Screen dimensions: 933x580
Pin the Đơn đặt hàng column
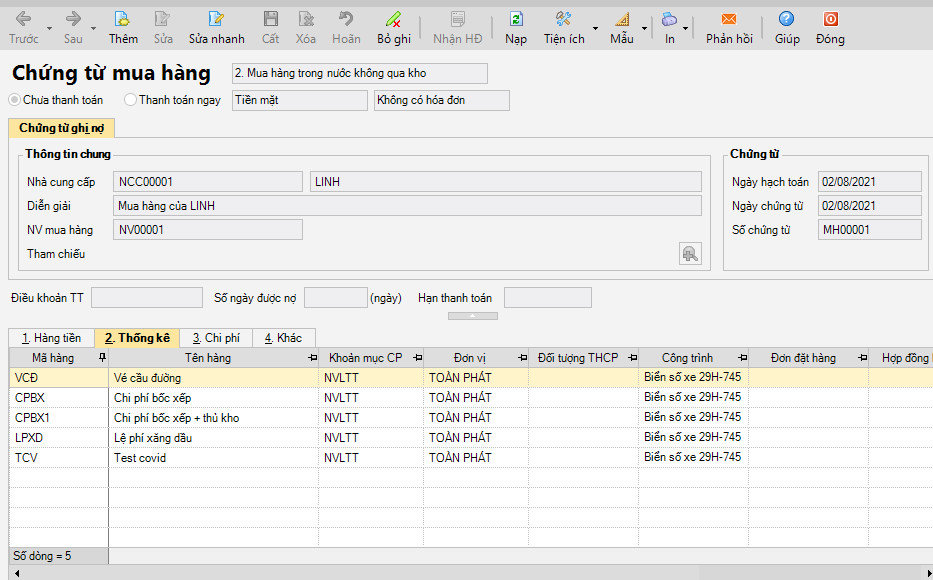coord(862,358)
